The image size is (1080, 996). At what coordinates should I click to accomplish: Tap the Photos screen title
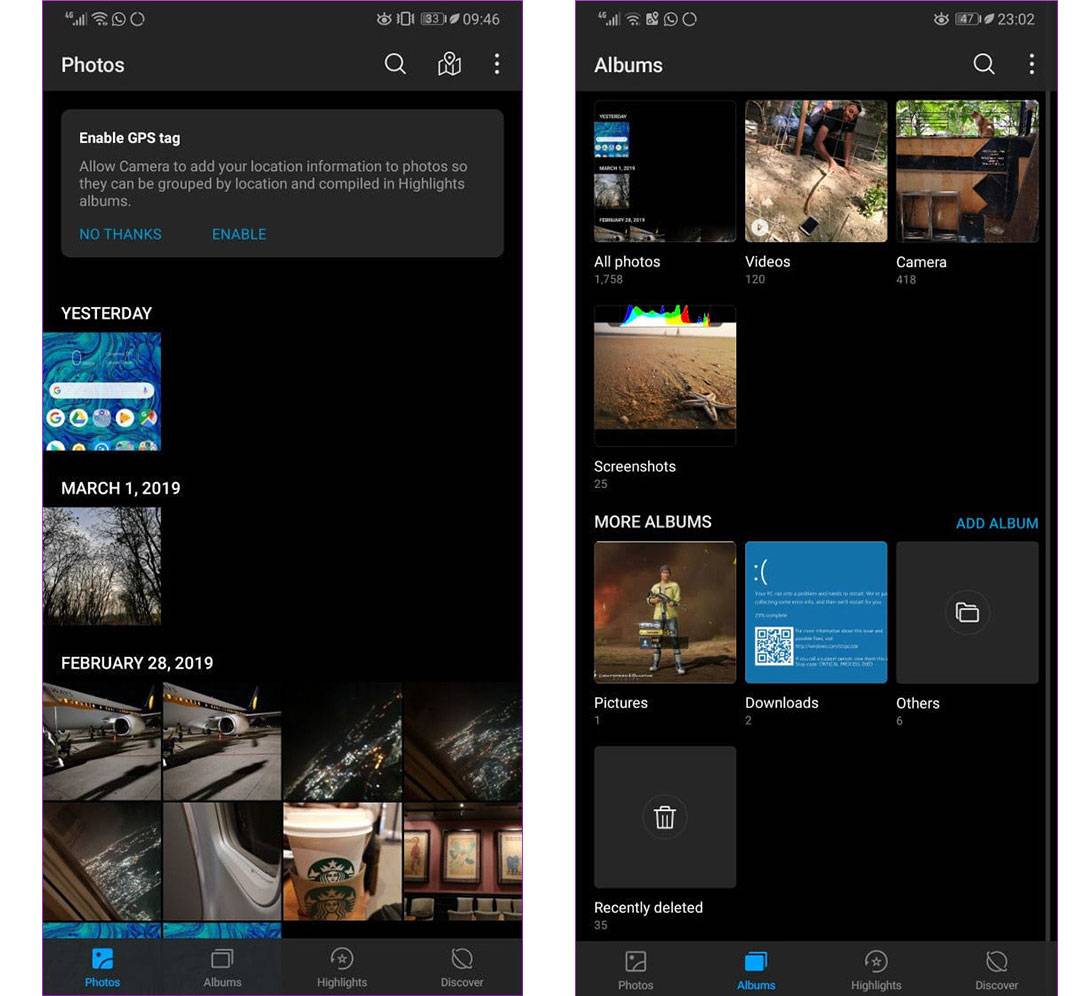[x=92, y=65]
